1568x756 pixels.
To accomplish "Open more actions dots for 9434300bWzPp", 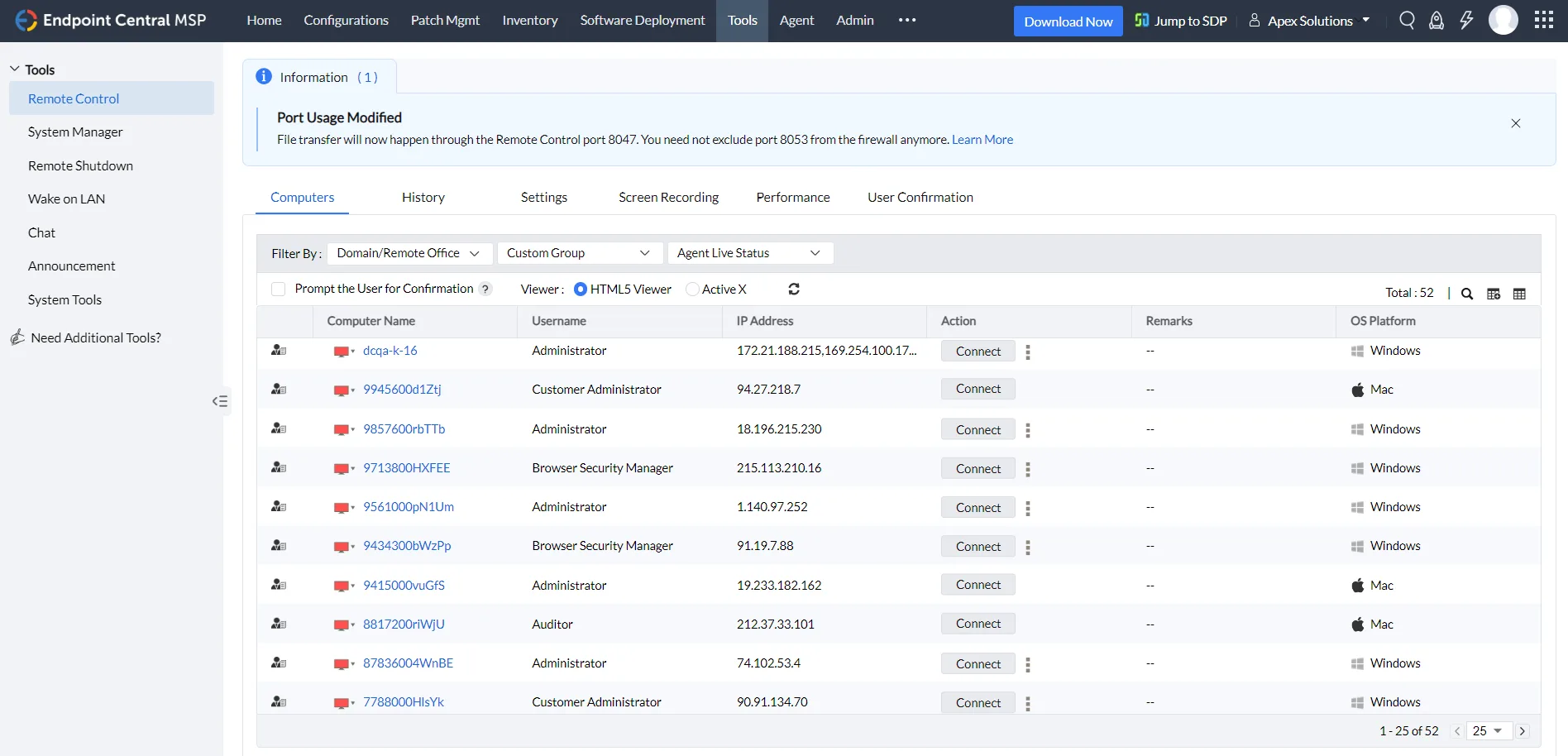I will point(1028,548).
